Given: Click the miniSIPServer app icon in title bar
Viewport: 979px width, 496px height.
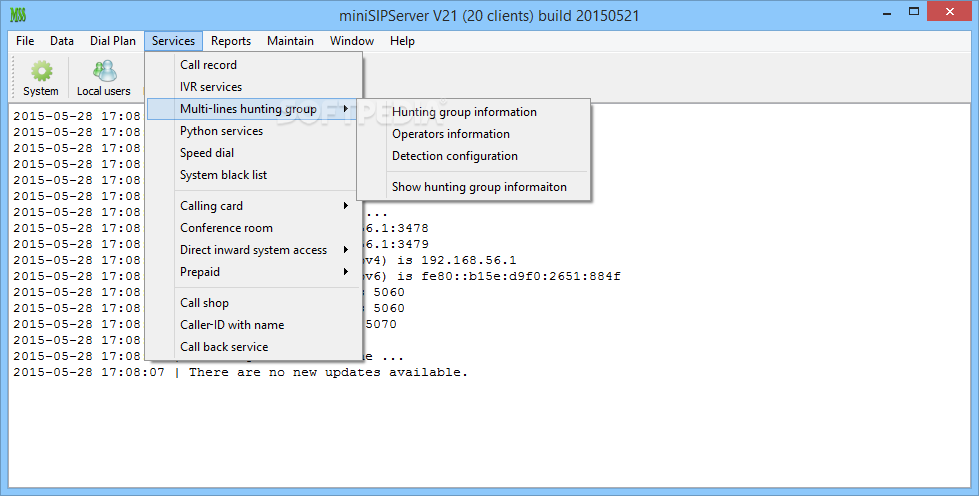Looking at the screenshot, I should (18, 14).
